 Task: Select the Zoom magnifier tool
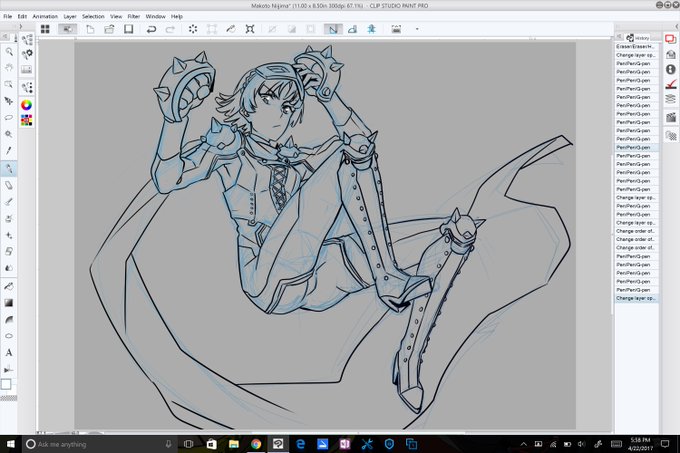[9, 52]
